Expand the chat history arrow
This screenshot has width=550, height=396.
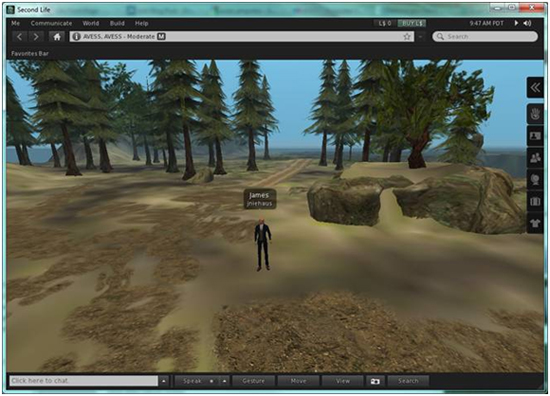(164, 381)
